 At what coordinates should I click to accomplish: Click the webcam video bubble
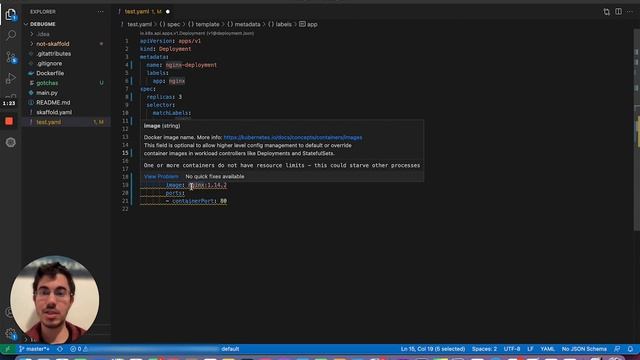54,300
